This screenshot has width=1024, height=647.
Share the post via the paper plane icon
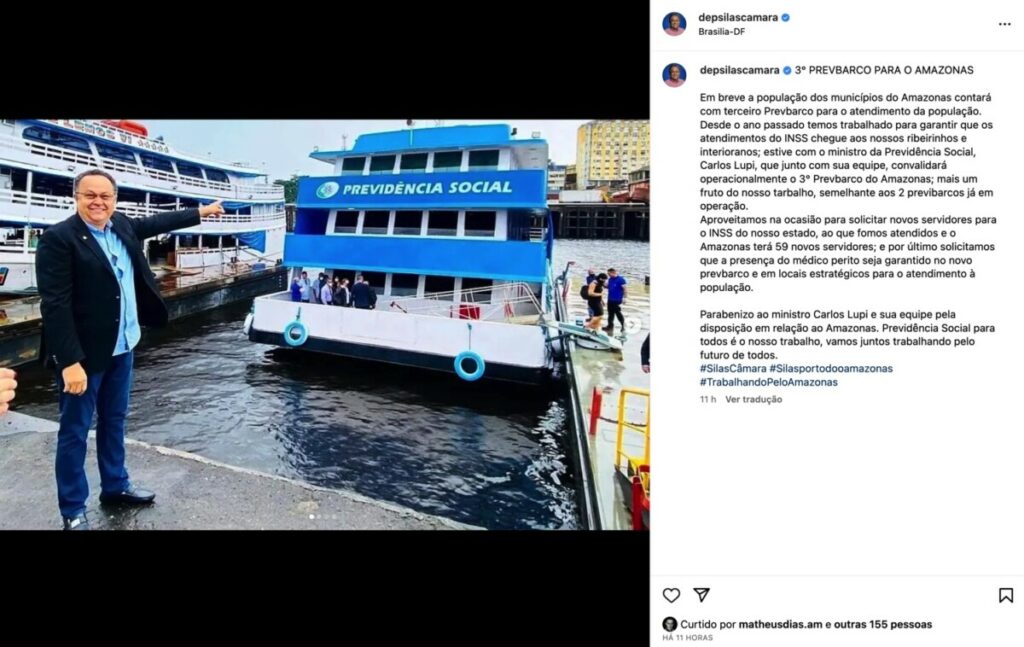point(701,595)
